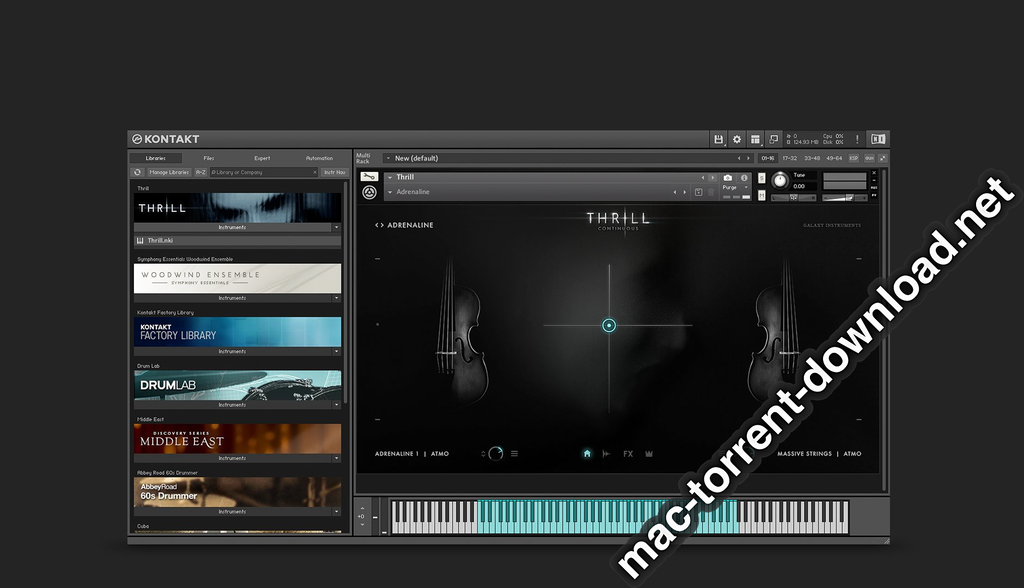Expand the Thrill library Instruments dropdown arrow
Screen dimensions: 1024x588
[x=336, y=227]
